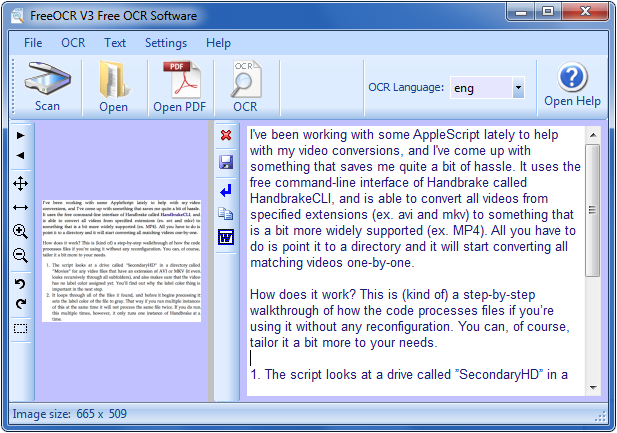
Task: Zoom in on the image preview
Action: (20, 231)
